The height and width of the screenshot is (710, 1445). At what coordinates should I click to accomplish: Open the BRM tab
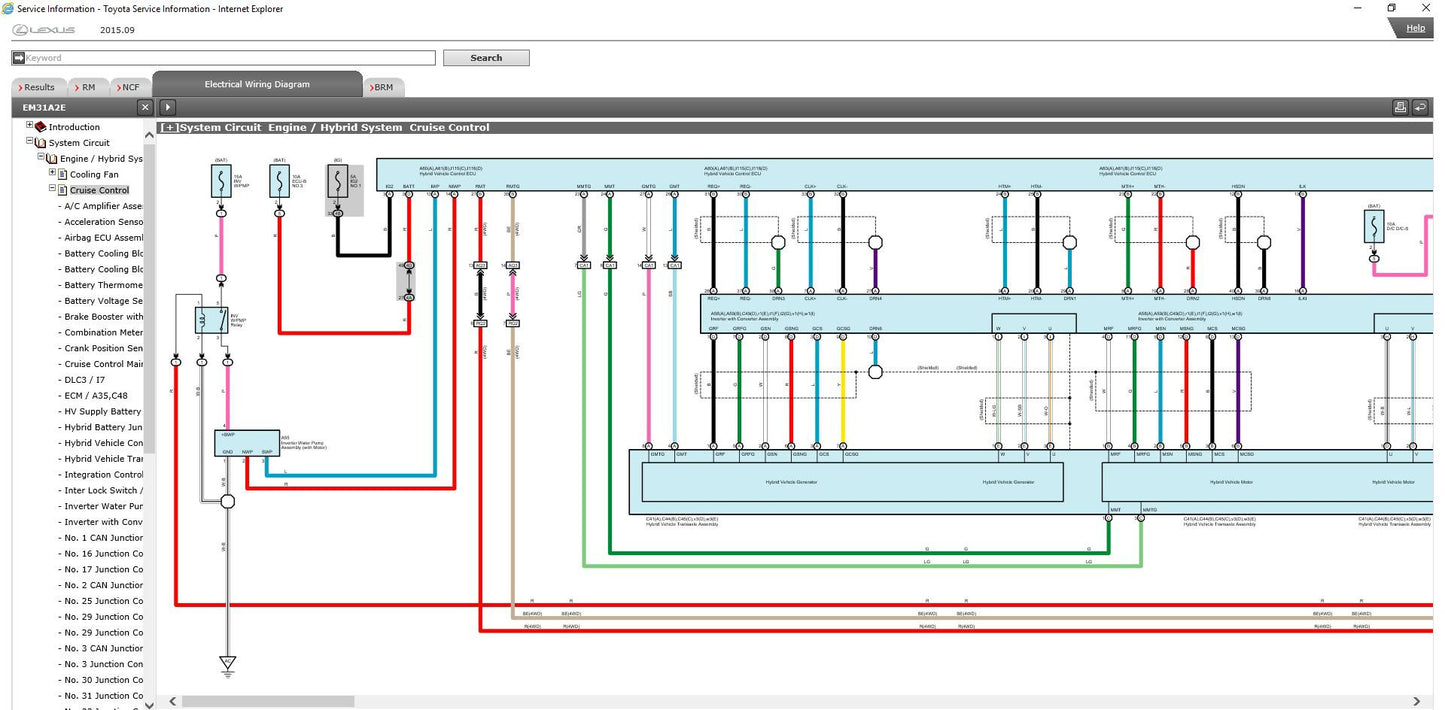tap(383, 87)
